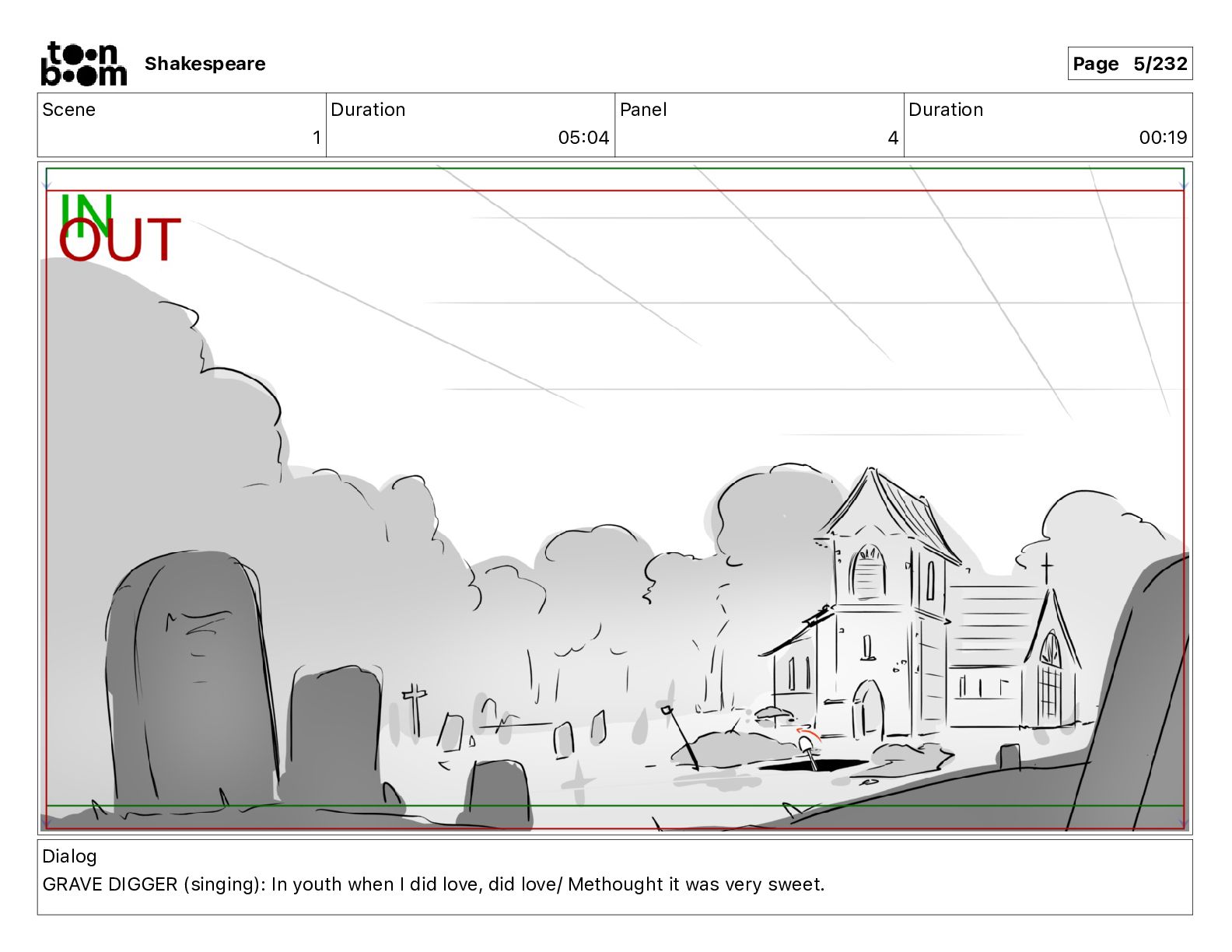
Task: Click the 'Page 5/232' indicator
Action: pos(1129,64)
